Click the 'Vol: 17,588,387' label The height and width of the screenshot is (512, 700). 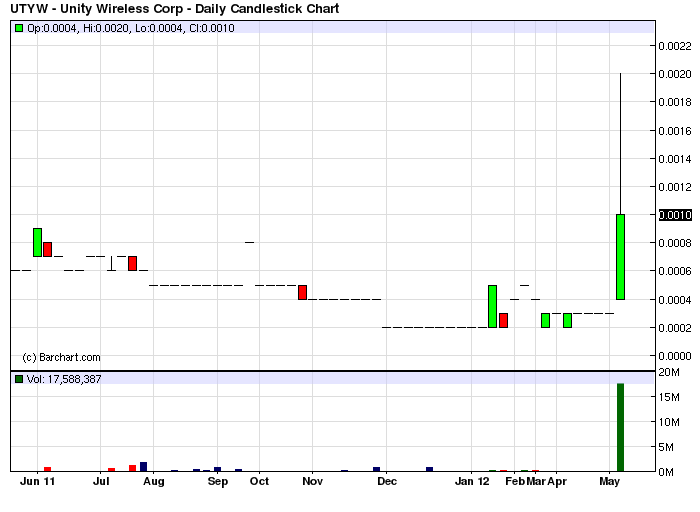click(x=64, y=379)
